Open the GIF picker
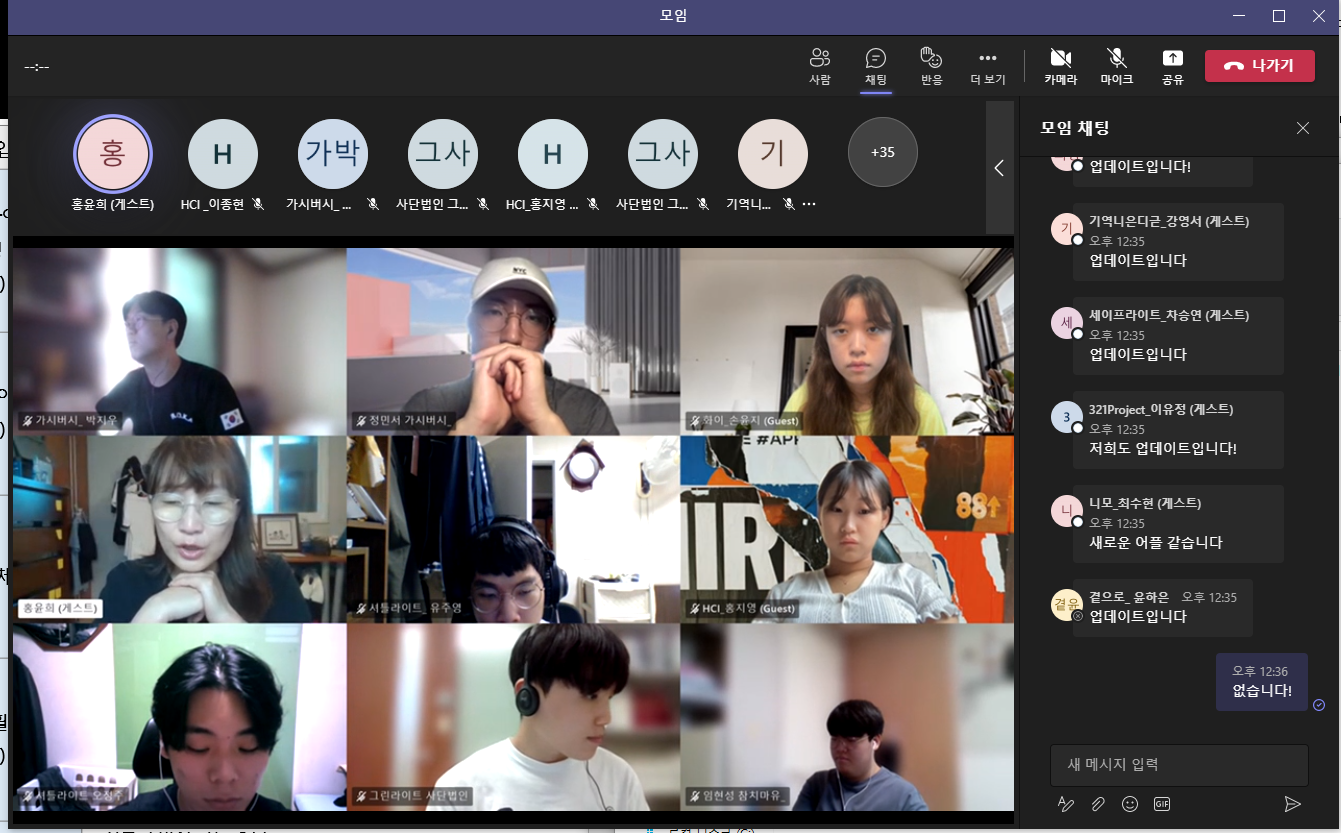Screen dimensions: 1341x833 [x=1162, y=804]
